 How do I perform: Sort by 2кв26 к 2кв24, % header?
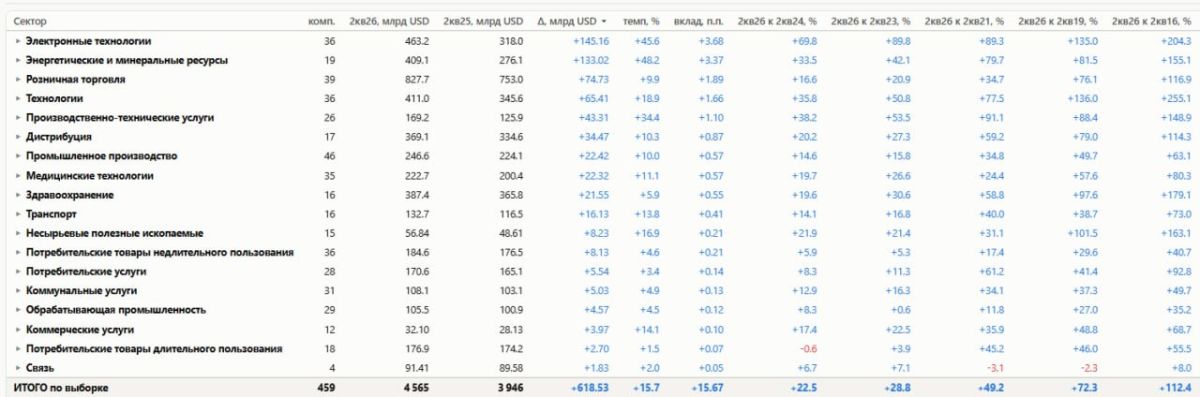tap(777, 21)
